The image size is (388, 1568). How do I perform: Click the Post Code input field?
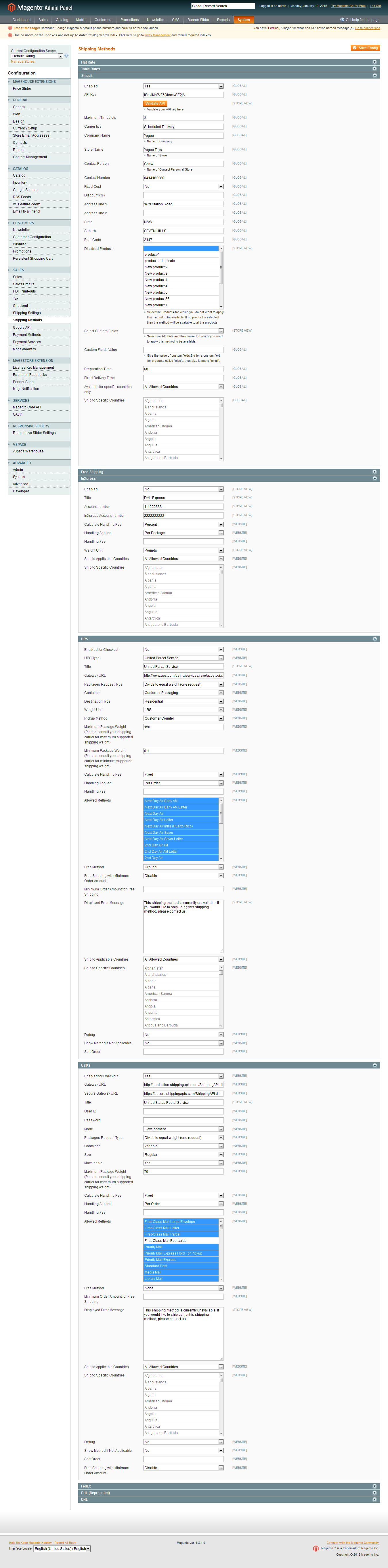(x=183, y=240)
